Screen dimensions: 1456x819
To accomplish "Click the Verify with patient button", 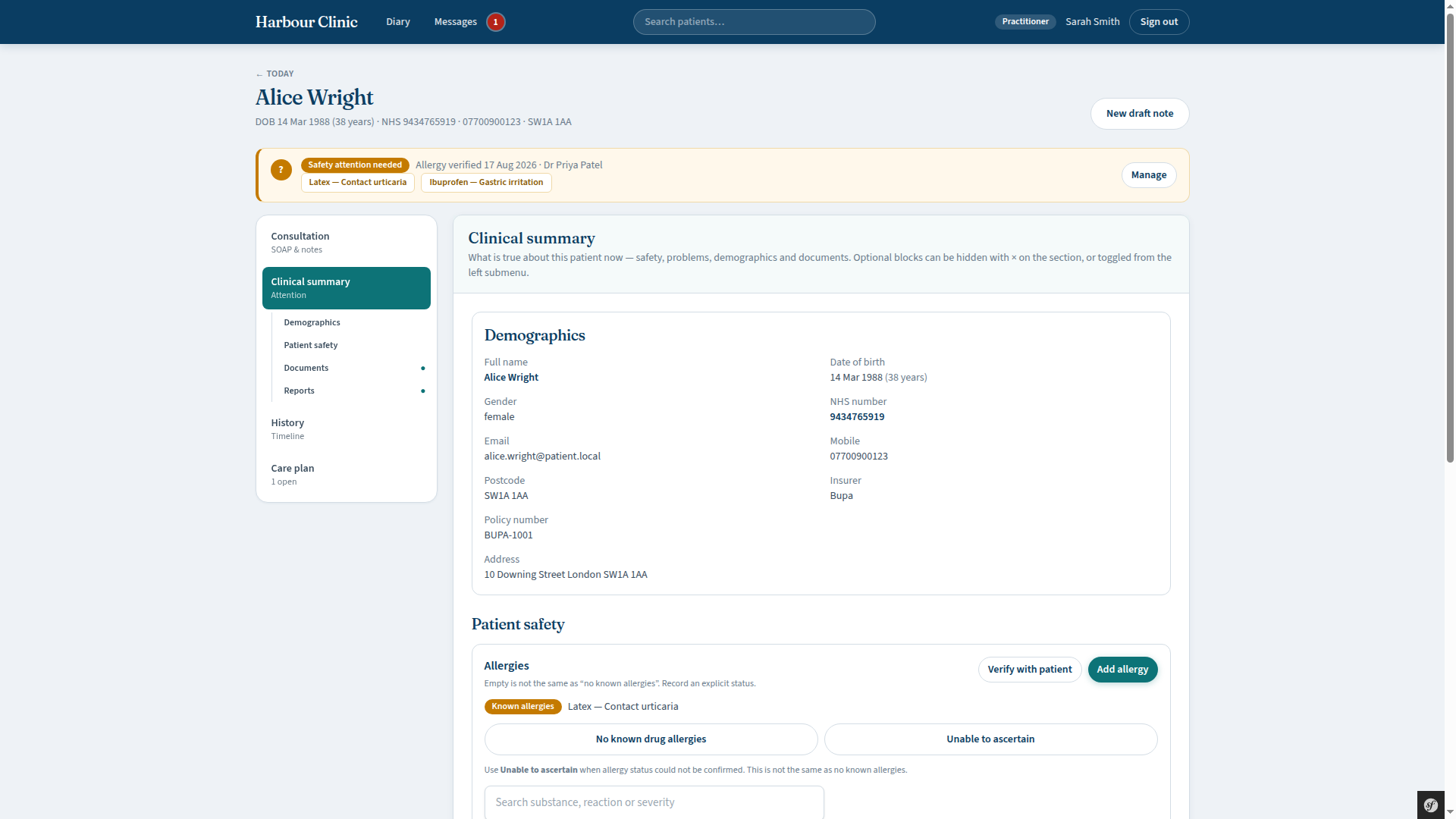I will coord(1029,670).
